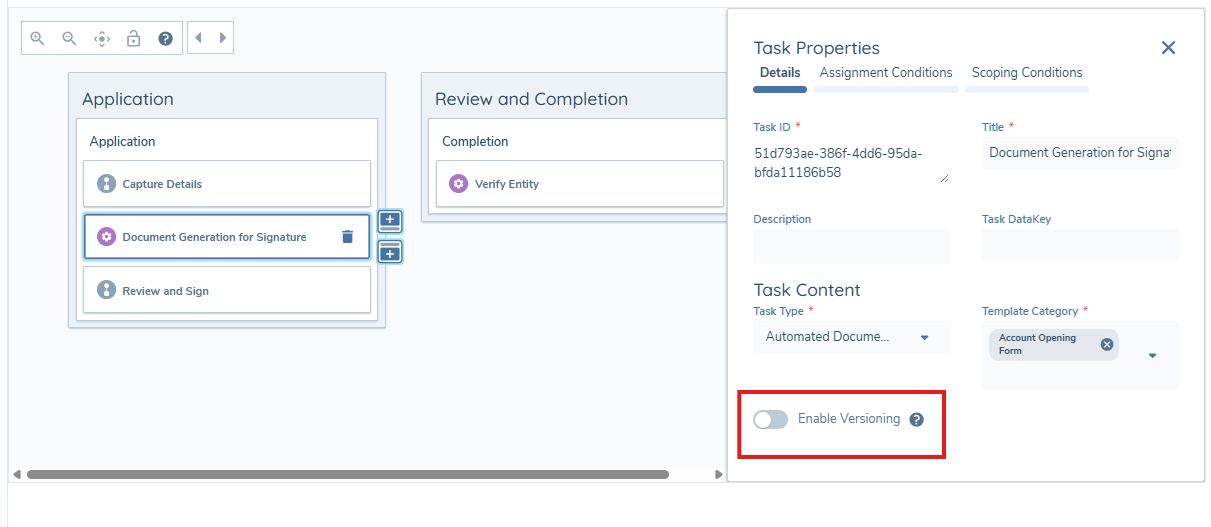Expand the Template Category dropdown arrow
The width and height of the screenshot is (1211, 527).
point(1152,356)
